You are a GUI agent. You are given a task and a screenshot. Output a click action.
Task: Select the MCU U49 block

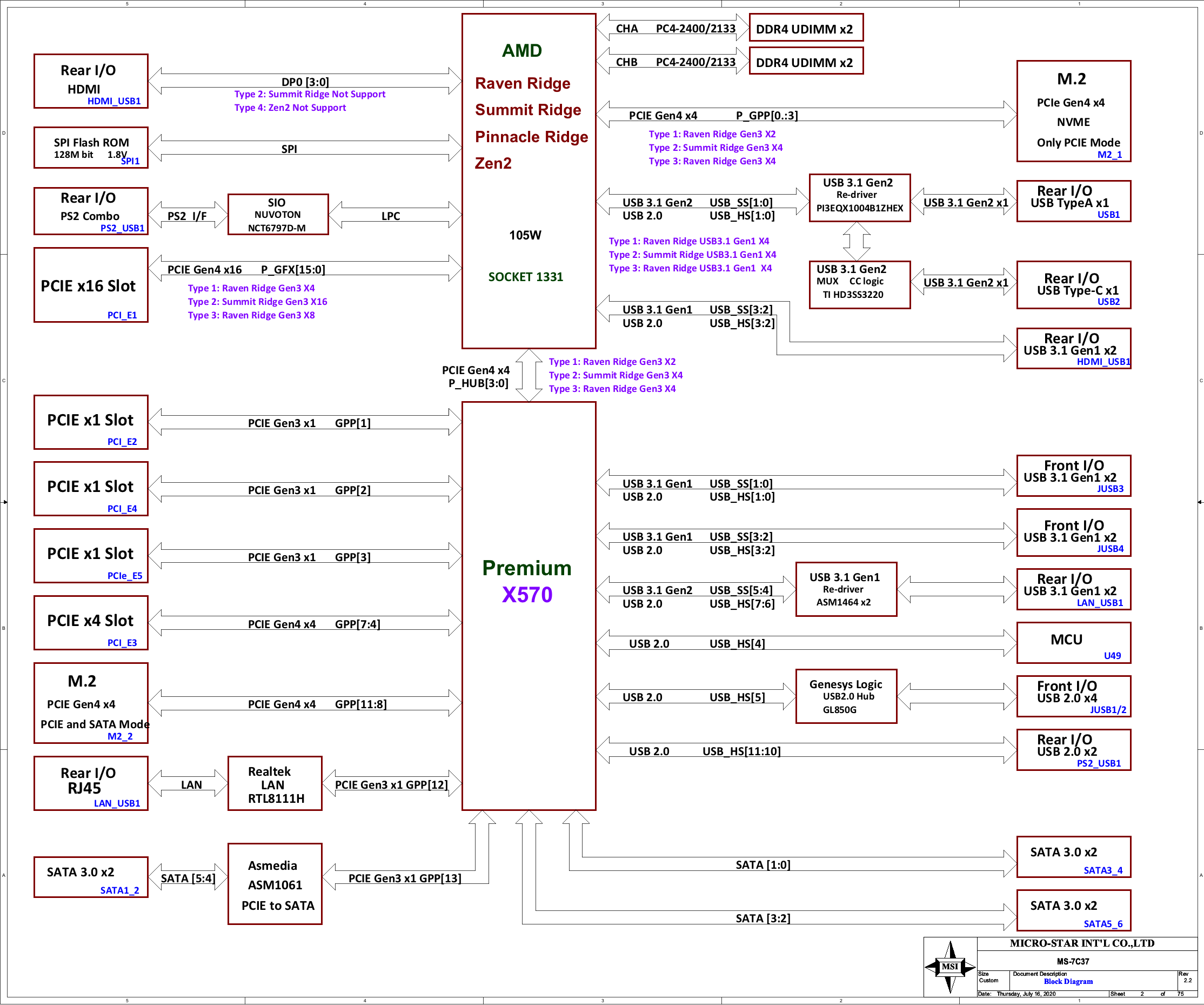point(1074,643)
